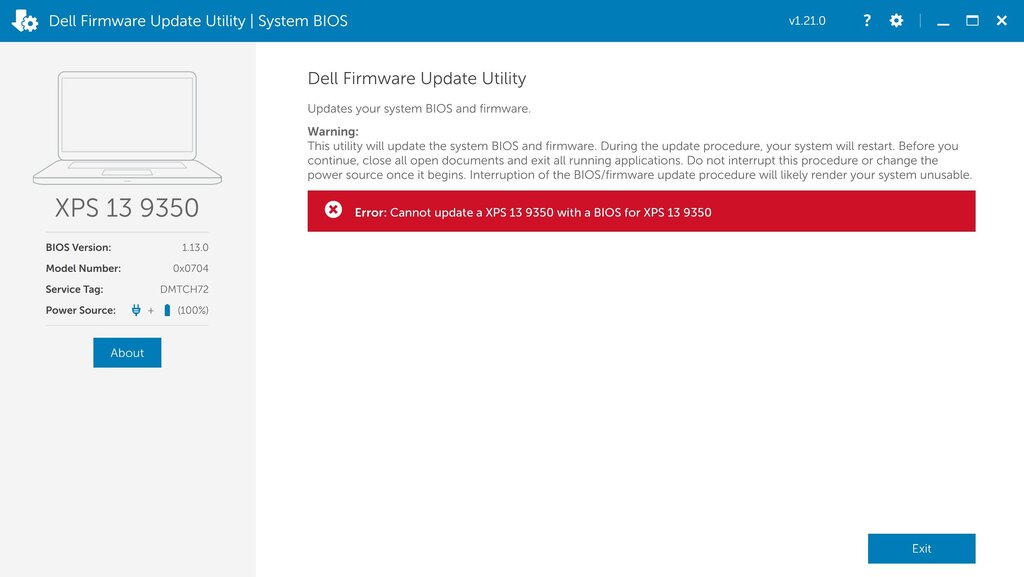Select the battery percentage (100%)
Screen dimensions: 1024x577
(x=193, y=310)
